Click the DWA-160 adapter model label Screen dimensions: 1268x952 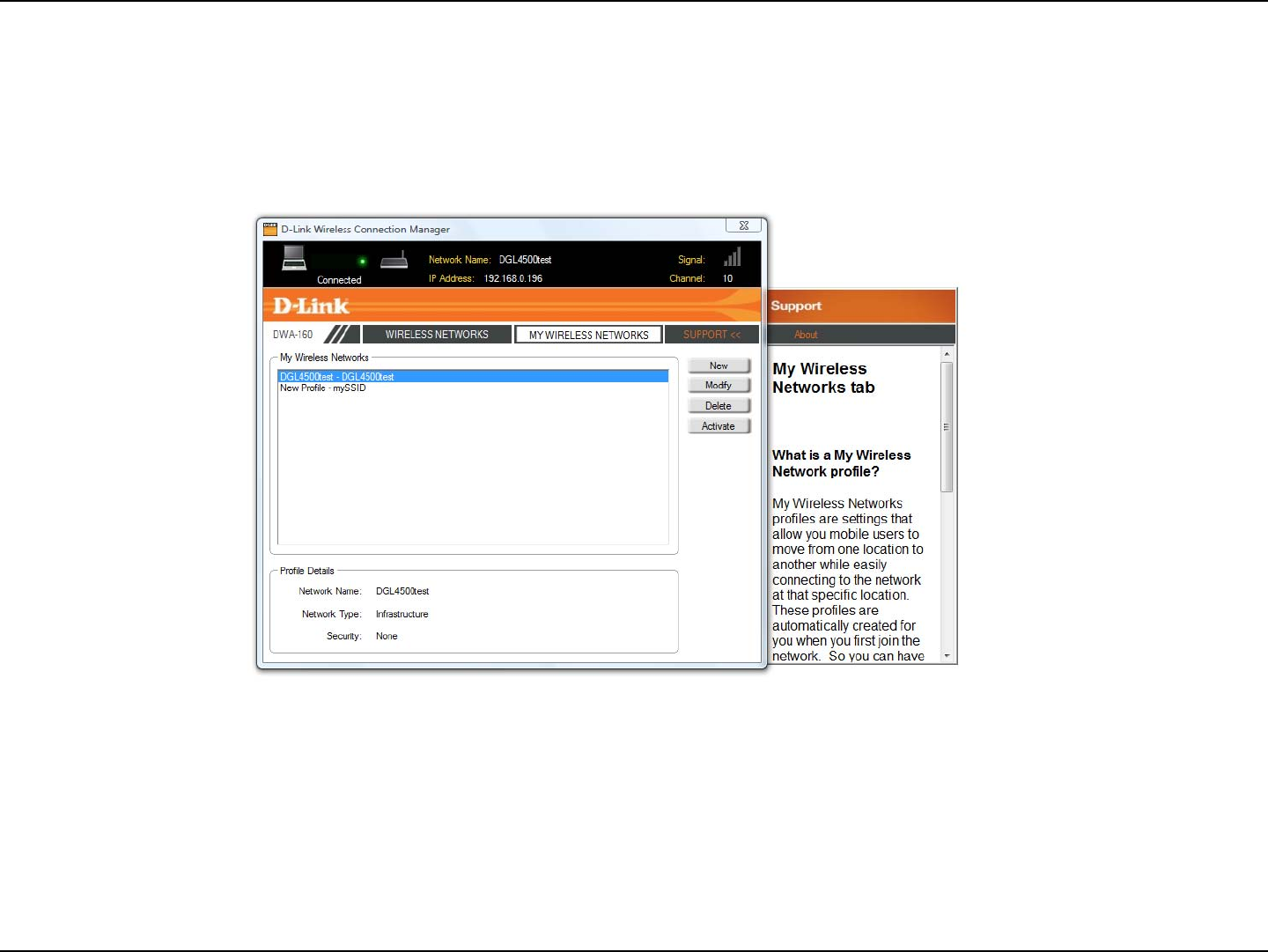coord(292,335)
